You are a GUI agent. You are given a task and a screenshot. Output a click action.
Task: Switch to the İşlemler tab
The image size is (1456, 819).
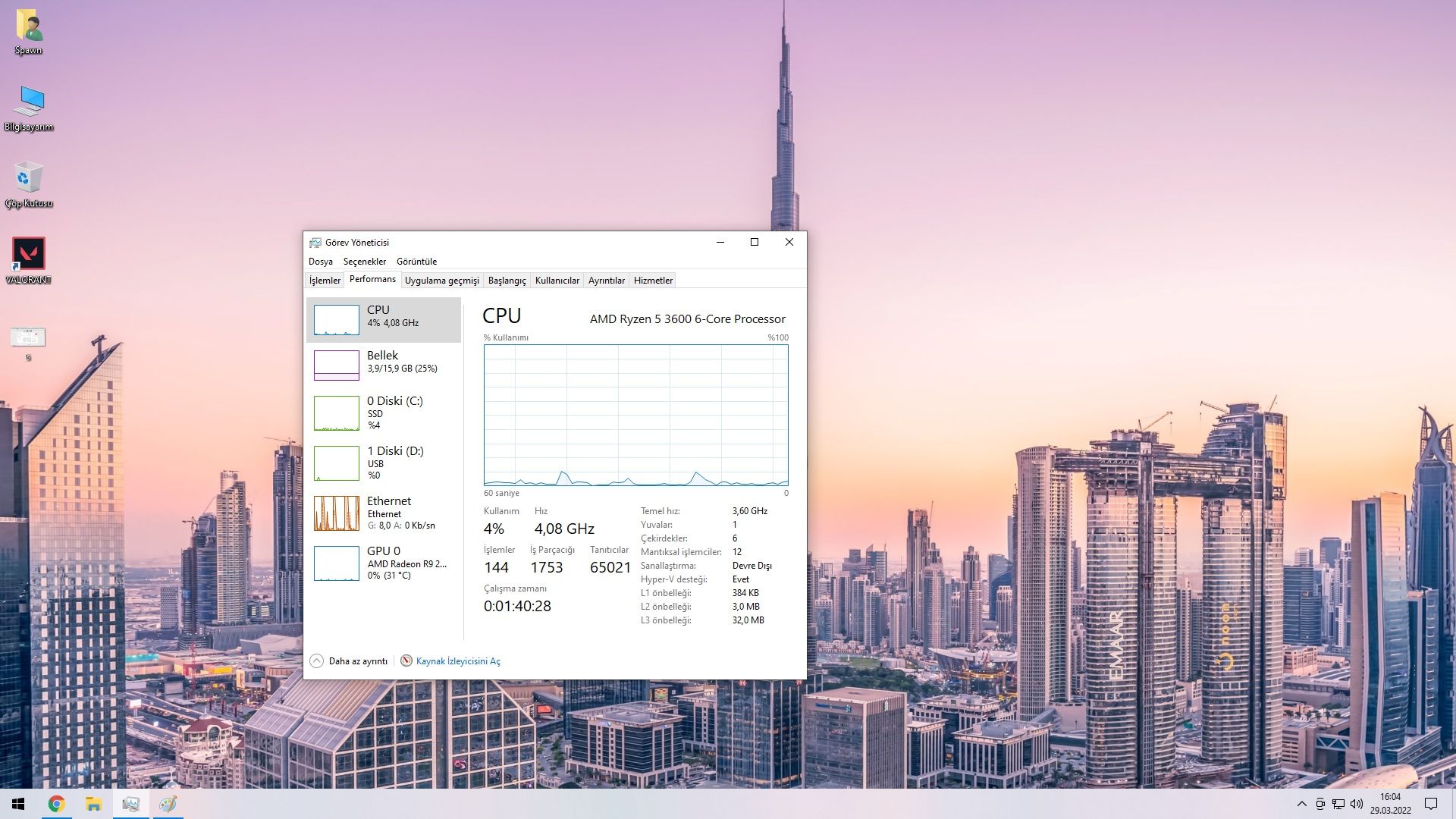pyautogui.click(x=325, y=281)
